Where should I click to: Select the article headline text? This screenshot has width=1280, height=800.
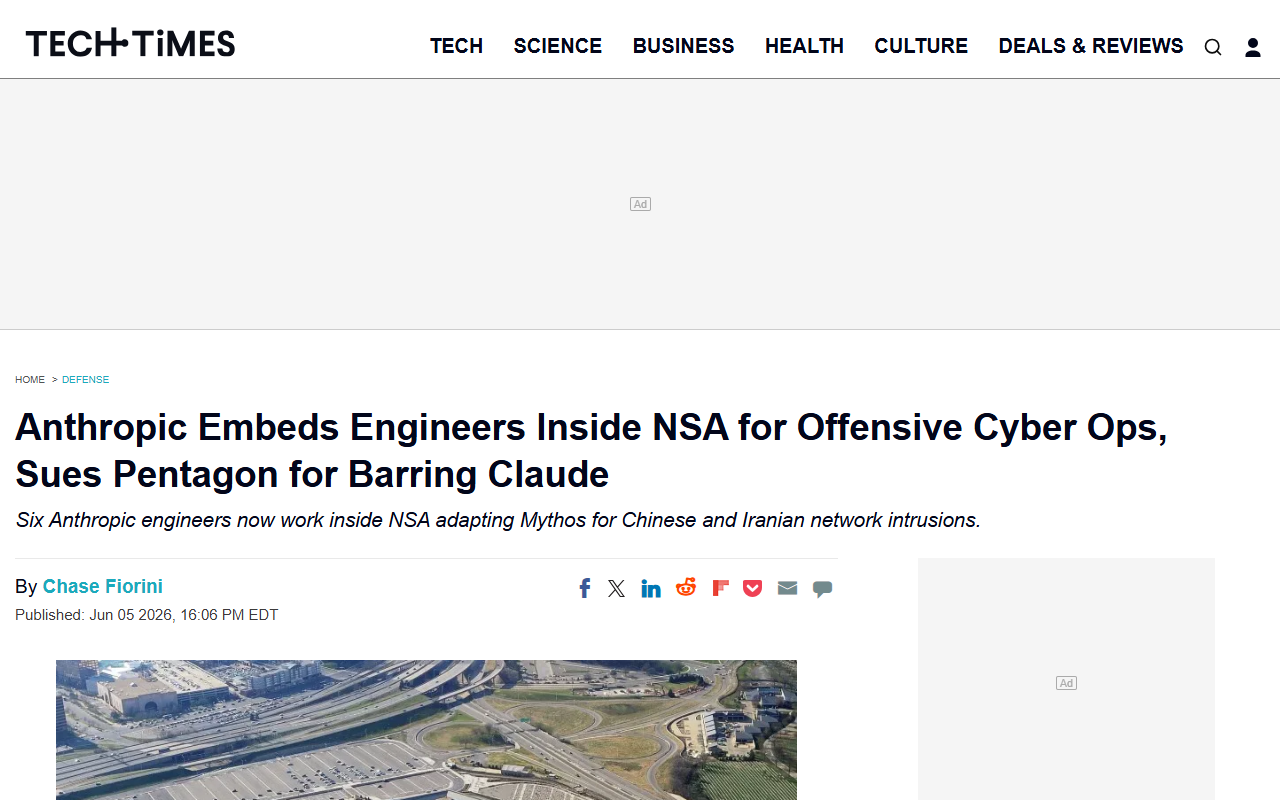[591, 450]
